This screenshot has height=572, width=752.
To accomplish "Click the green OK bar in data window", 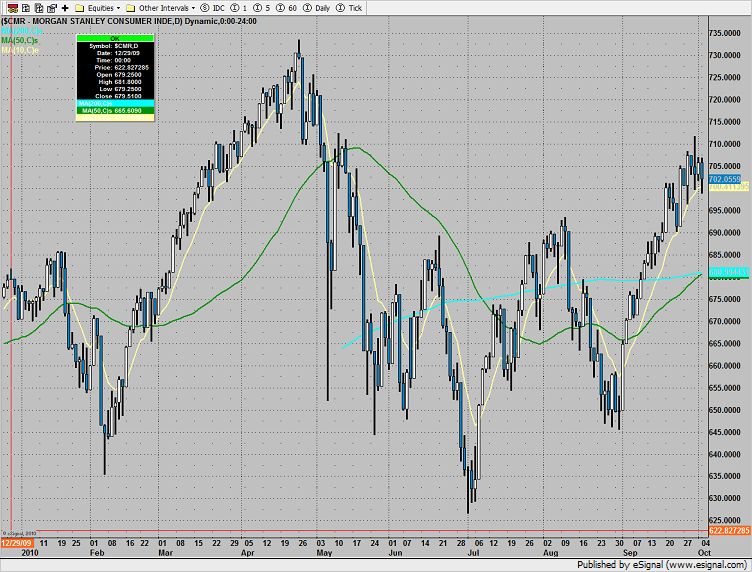I will point(115,38).
